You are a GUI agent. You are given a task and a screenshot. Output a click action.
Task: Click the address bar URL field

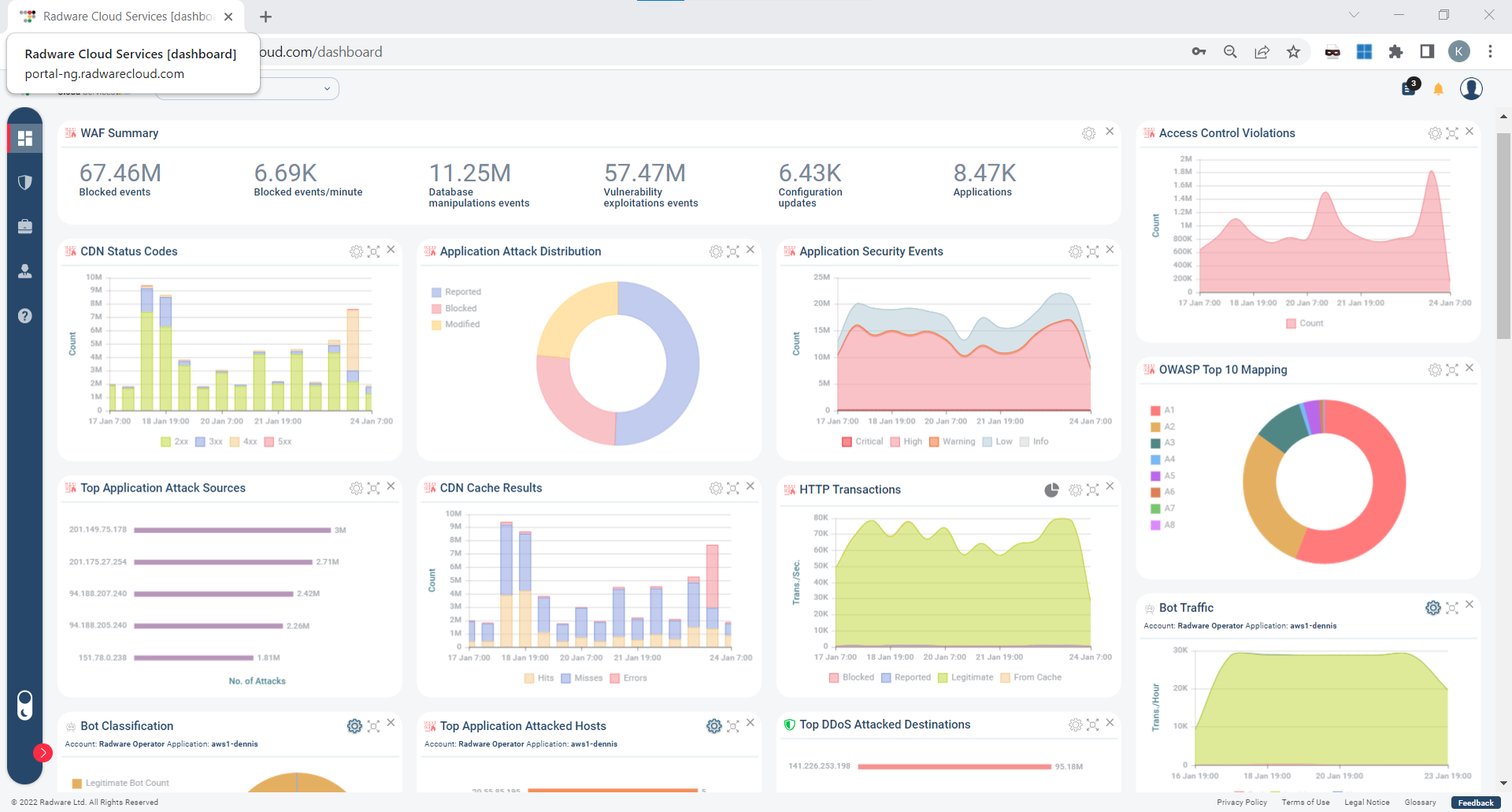709,52
